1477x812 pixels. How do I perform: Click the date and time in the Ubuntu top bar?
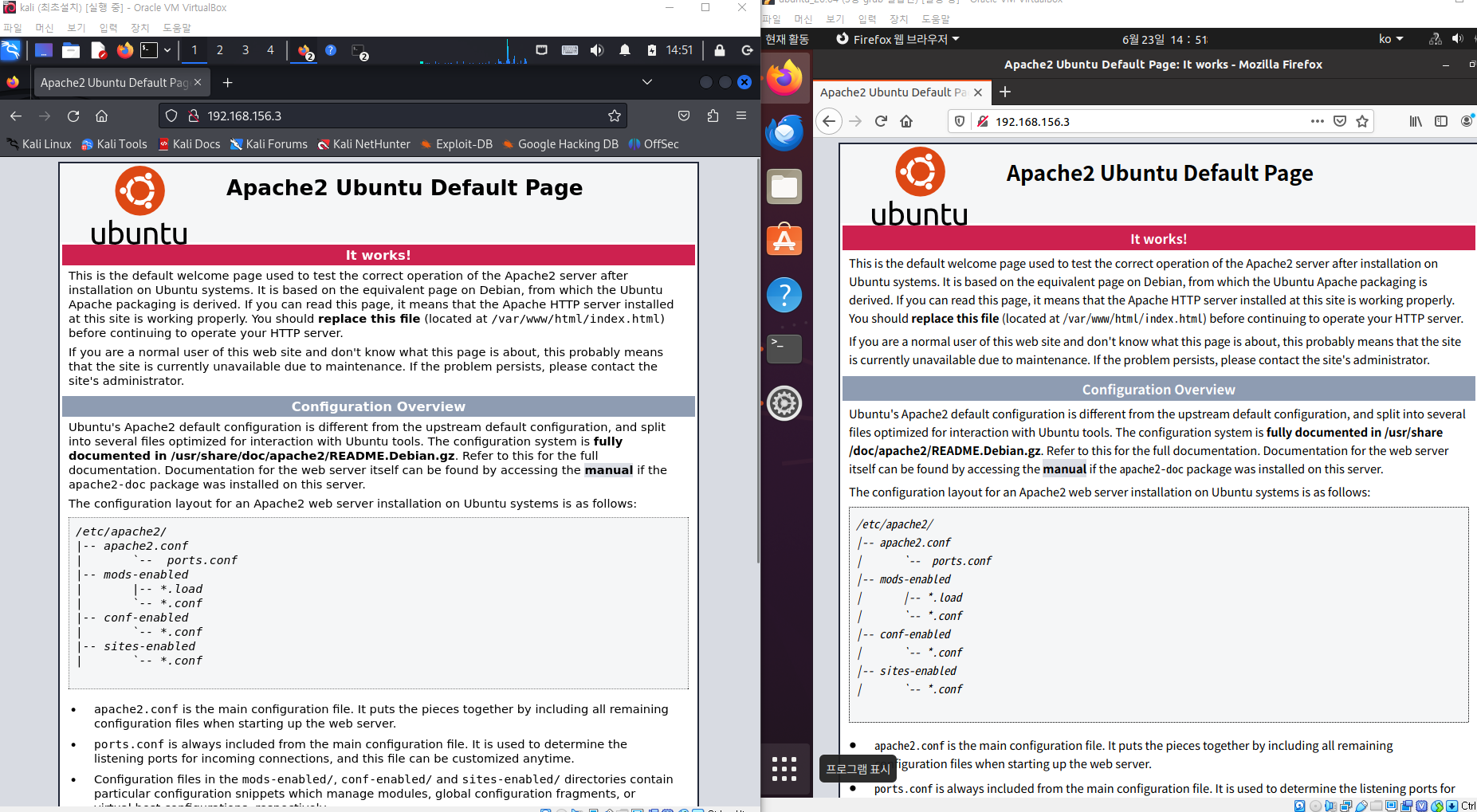1165,39
